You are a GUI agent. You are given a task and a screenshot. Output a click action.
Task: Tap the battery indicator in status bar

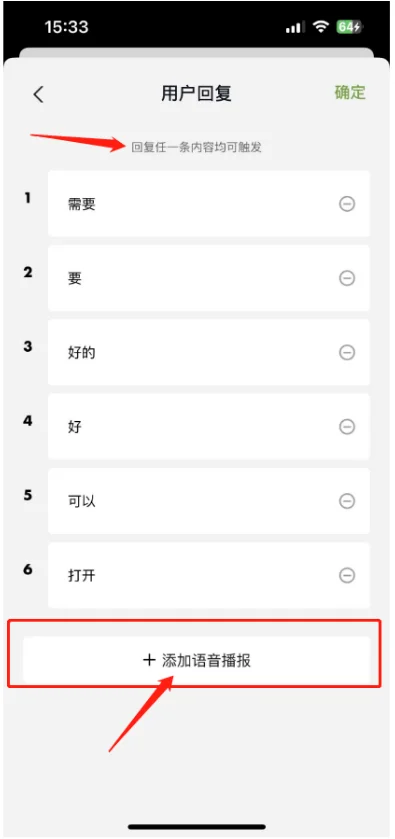pos(350,27)
